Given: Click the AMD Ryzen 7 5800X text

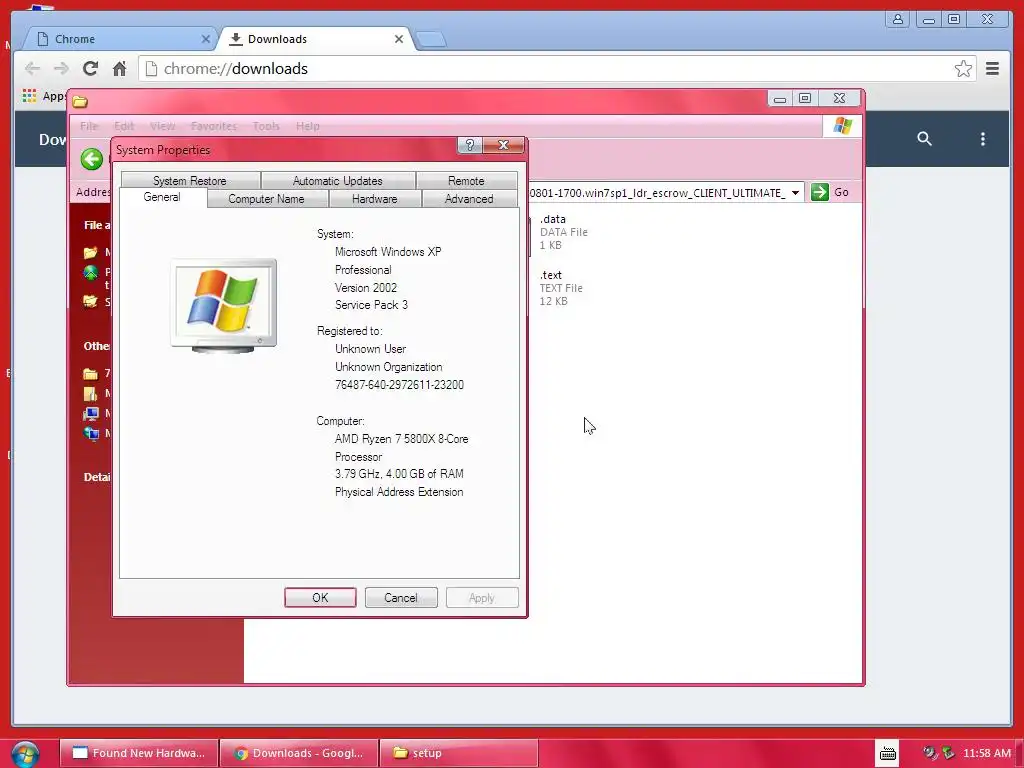Looking at the screenshot, I should point(402,439).
